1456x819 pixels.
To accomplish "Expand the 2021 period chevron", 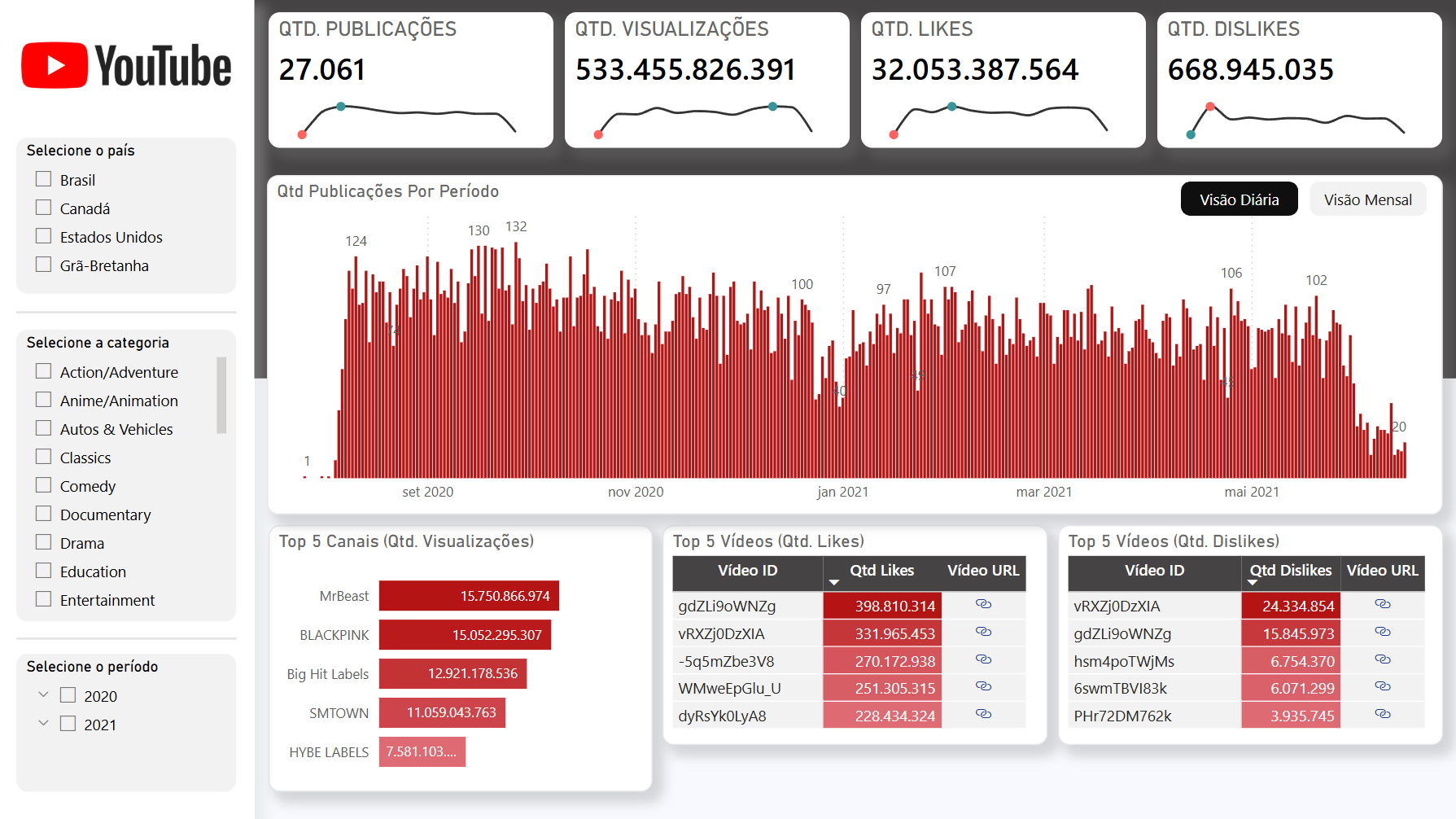I will [x=44, y=724].
